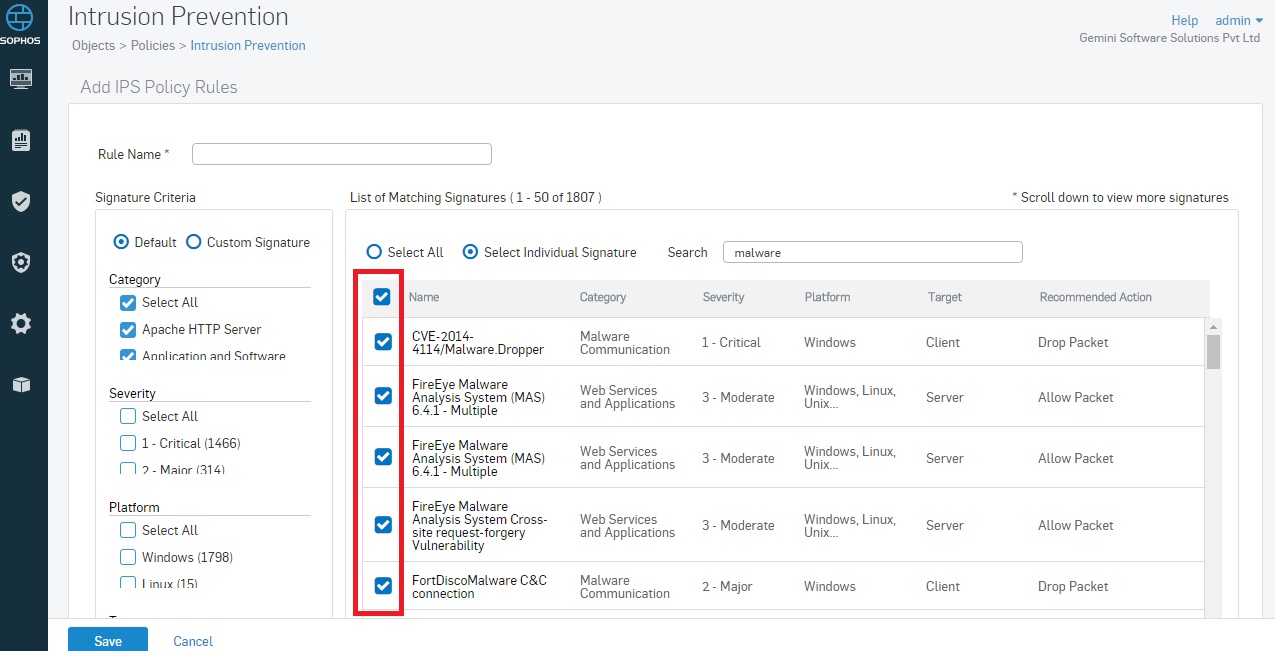Click FortDiscoMalware C&C connection name

click(x=479, y=587)
